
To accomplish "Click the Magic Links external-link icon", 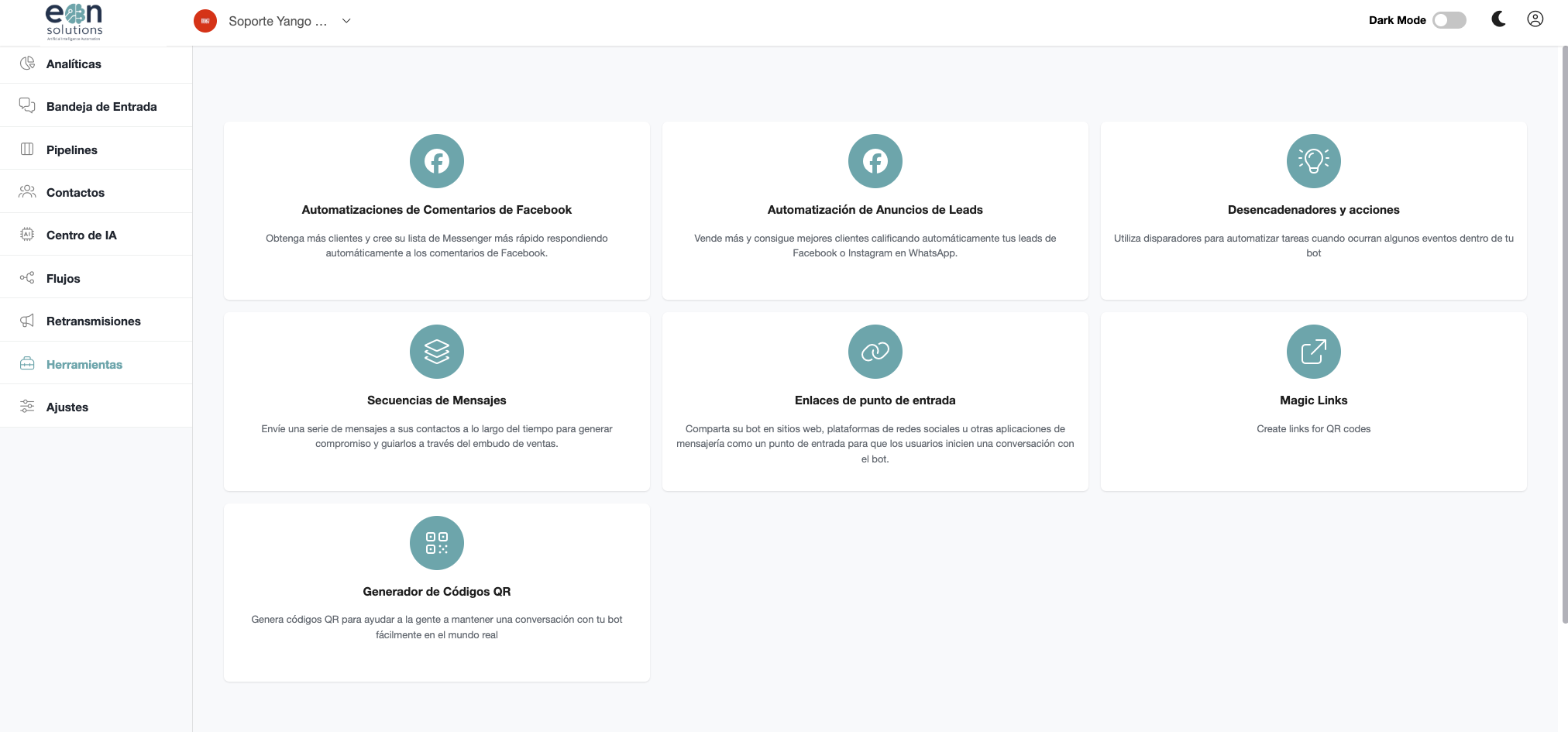I will [x=1314, y=352].
